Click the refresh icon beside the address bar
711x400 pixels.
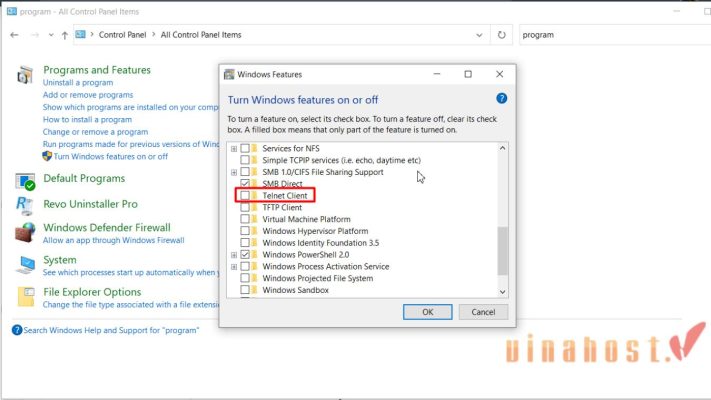coord(502,35)
